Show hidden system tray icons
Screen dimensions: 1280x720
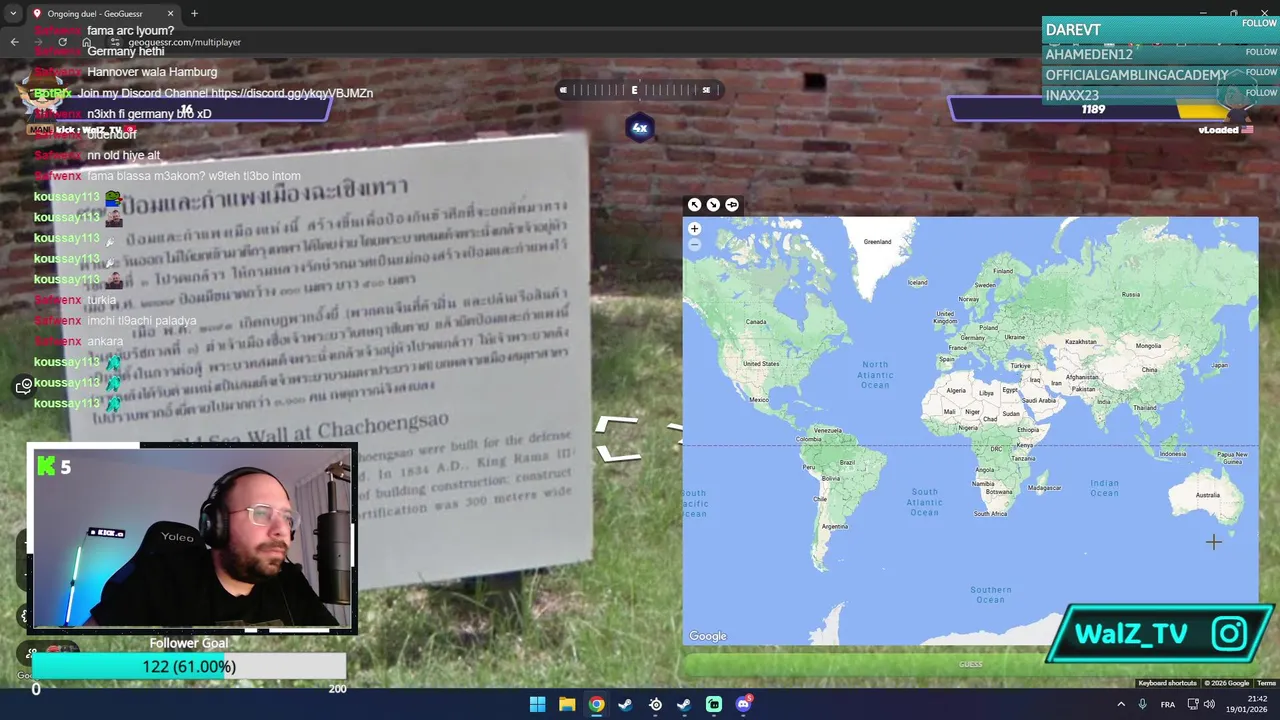coord(1120,704)
